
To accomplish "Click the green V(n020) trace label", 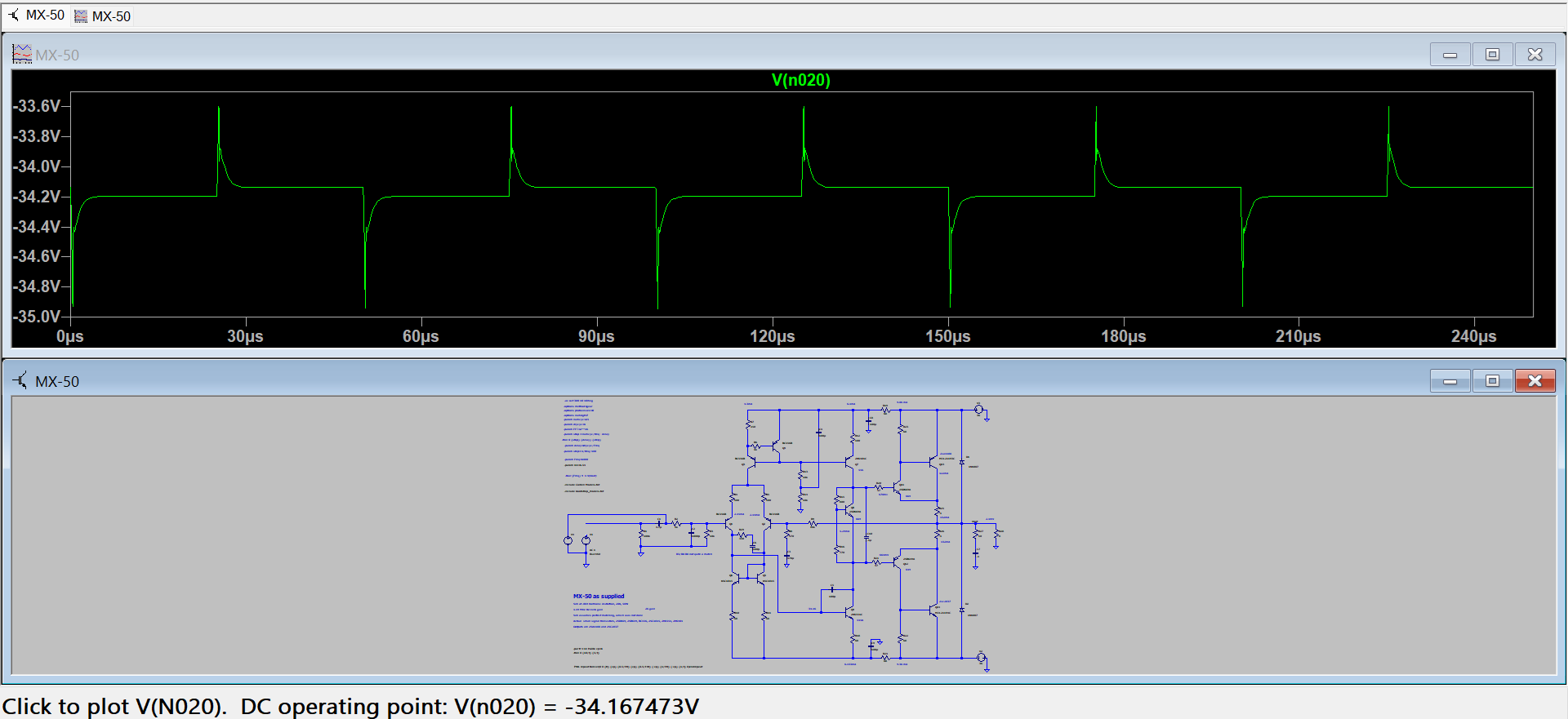I will [800, 80].
